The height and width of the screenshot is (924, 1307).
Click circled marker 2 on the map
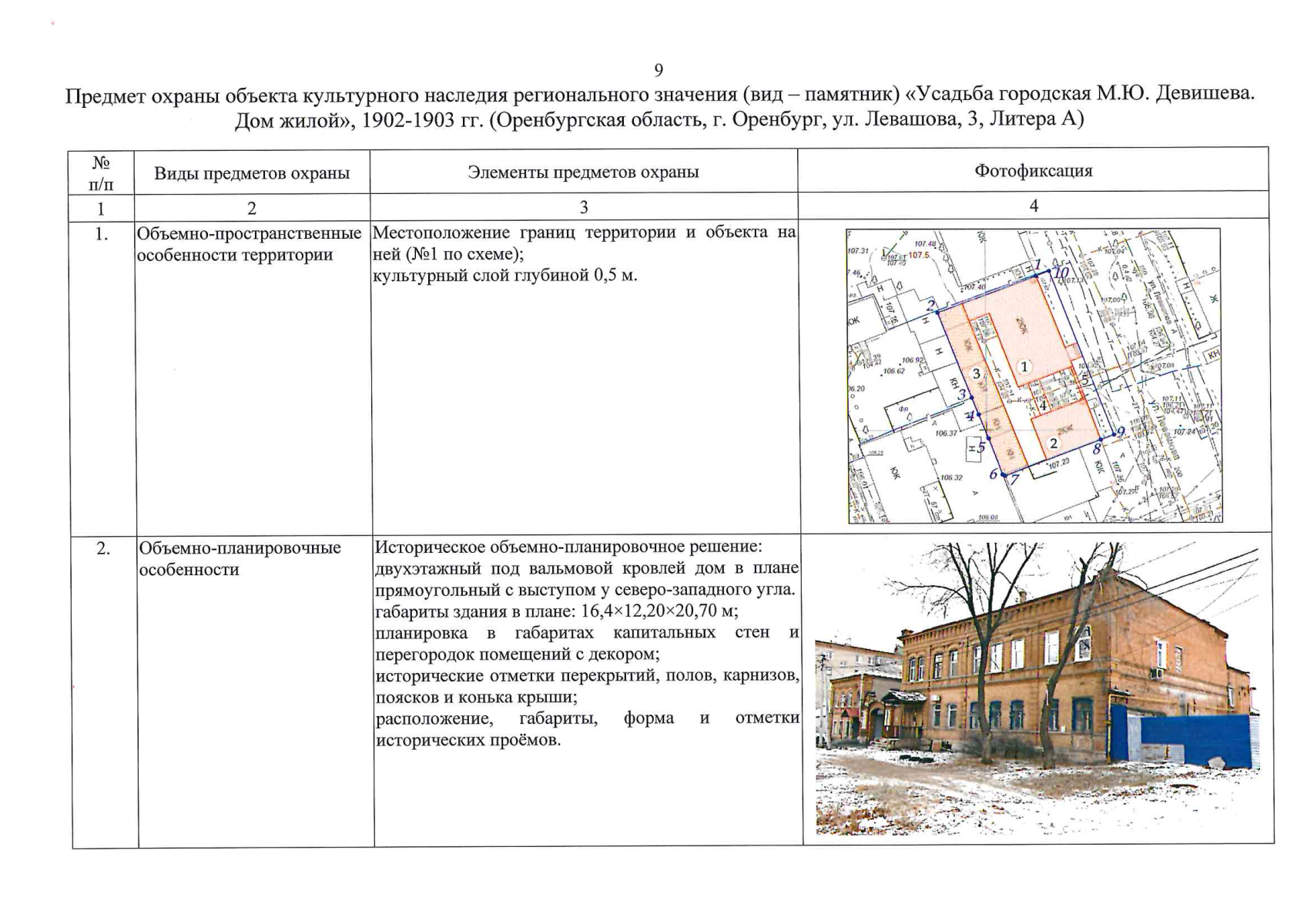[1054, 443]
